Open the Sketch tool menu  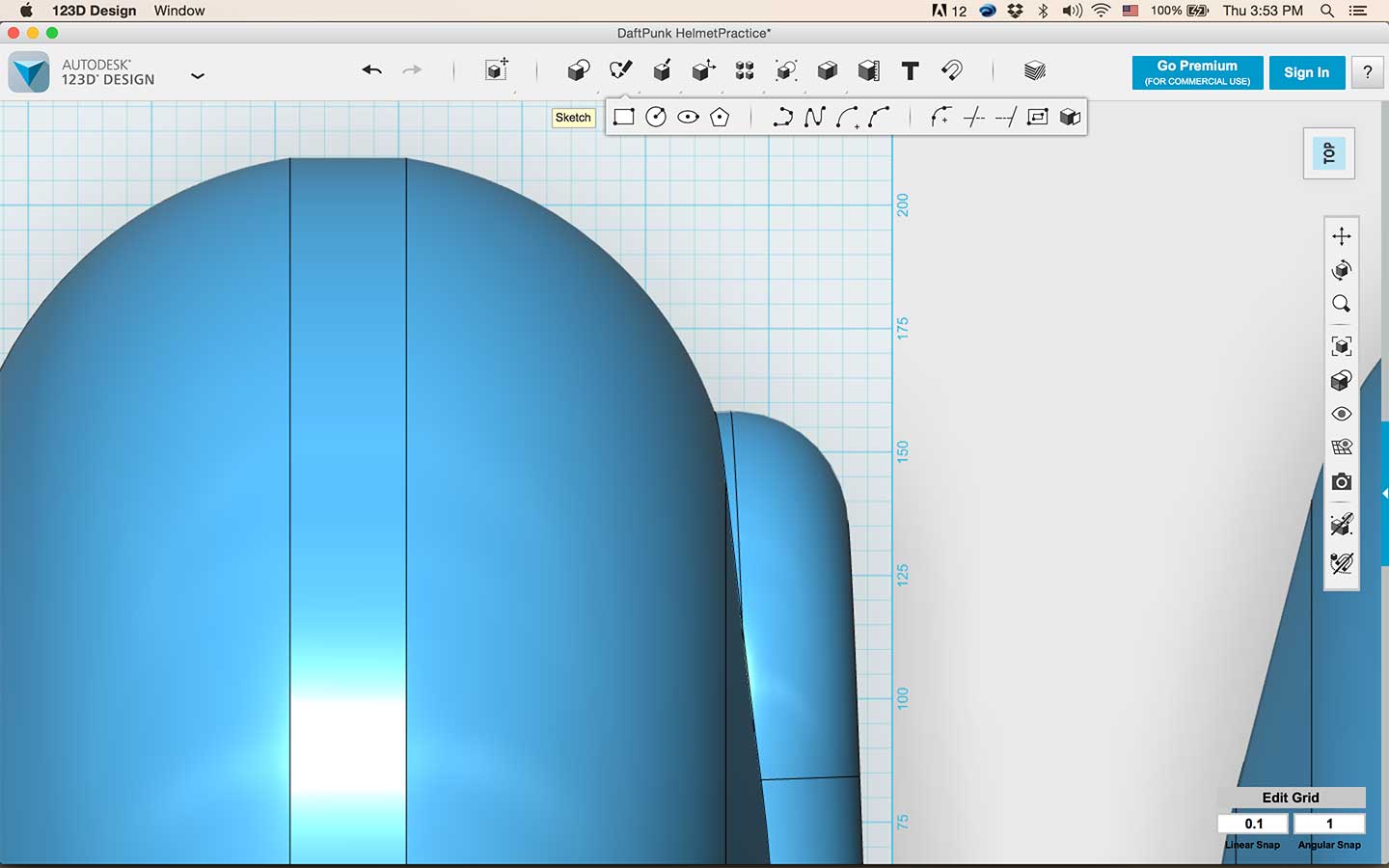pos(620,70)
